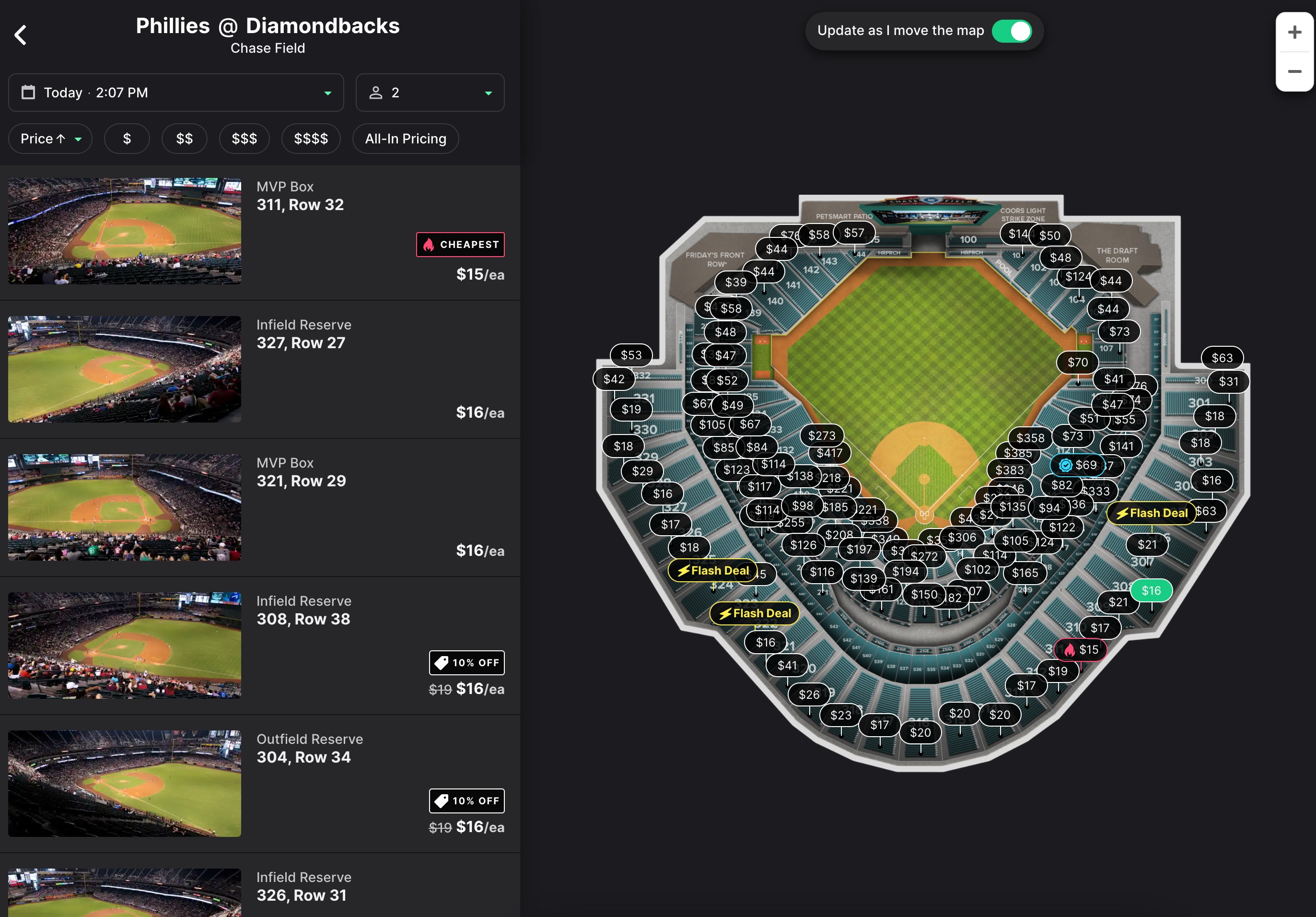Click the flame $15 cheapest map marker

[1082, 649]
